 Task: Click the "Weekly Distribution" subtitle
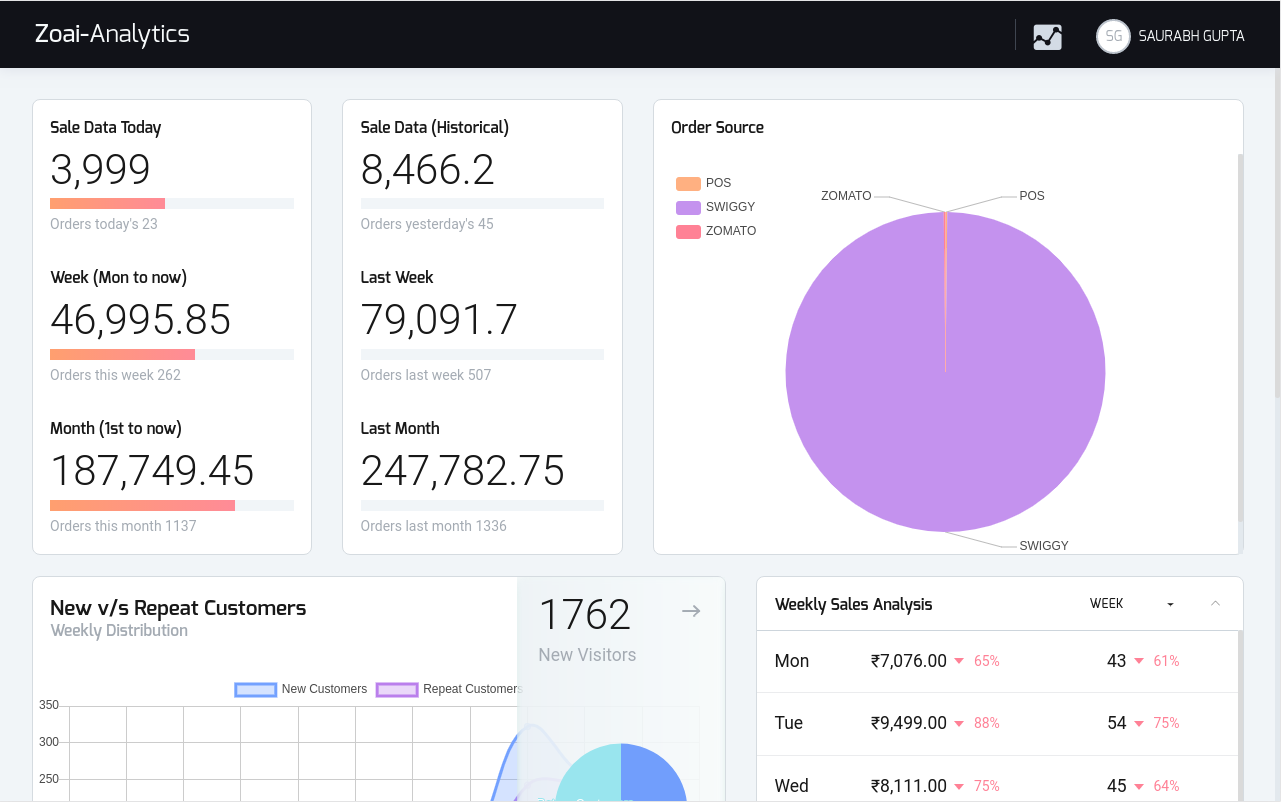(119, 630)
